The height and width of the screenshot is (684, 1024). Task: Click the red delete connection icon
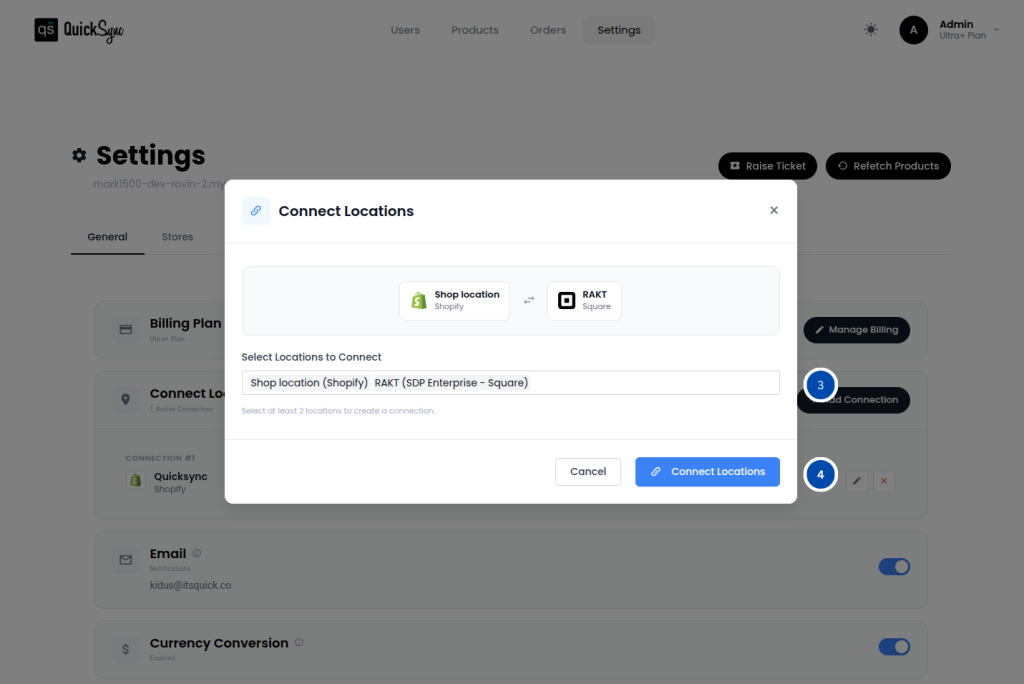(x=883, y=481)
